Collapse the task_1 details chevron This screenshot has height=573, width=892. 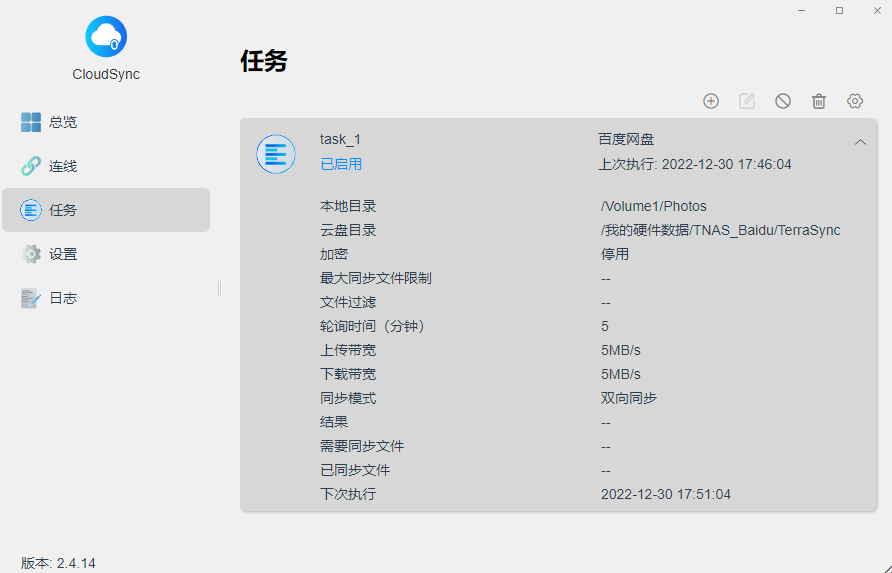tap(860, 142)
